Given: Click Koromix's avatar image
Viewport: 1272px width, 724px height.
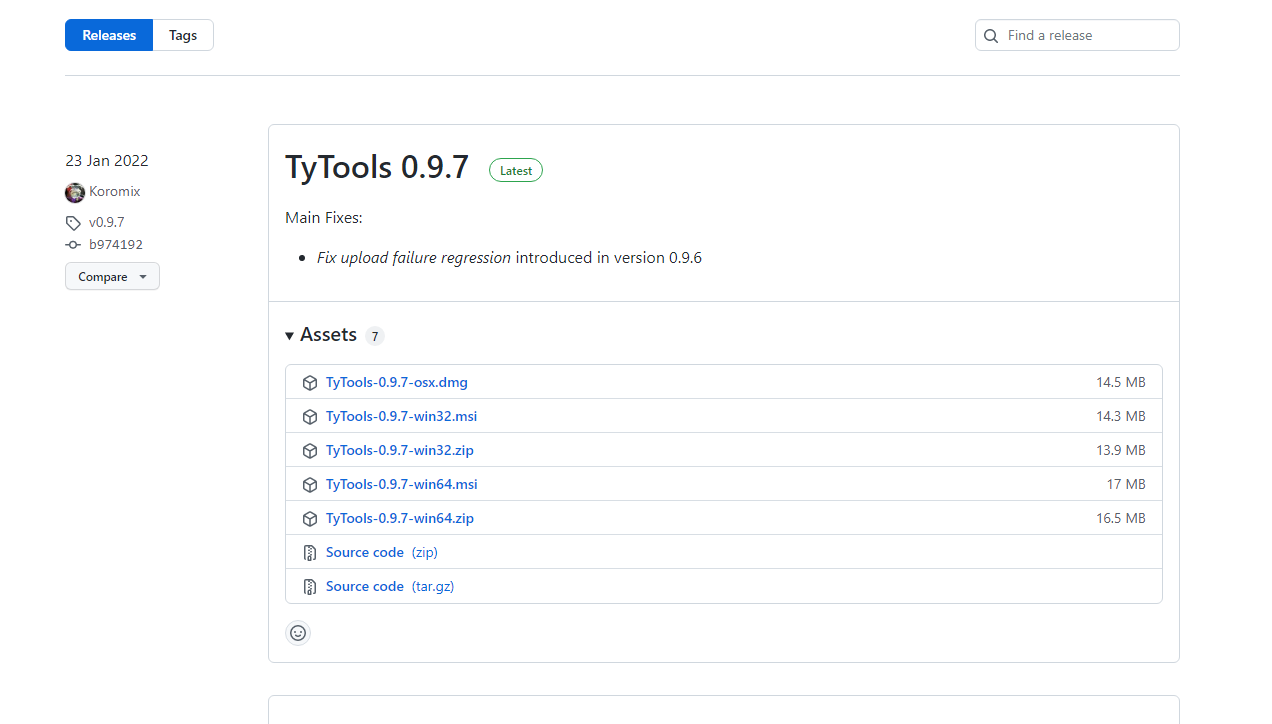Looking at the screenshot, I should [x=74, y=191].
